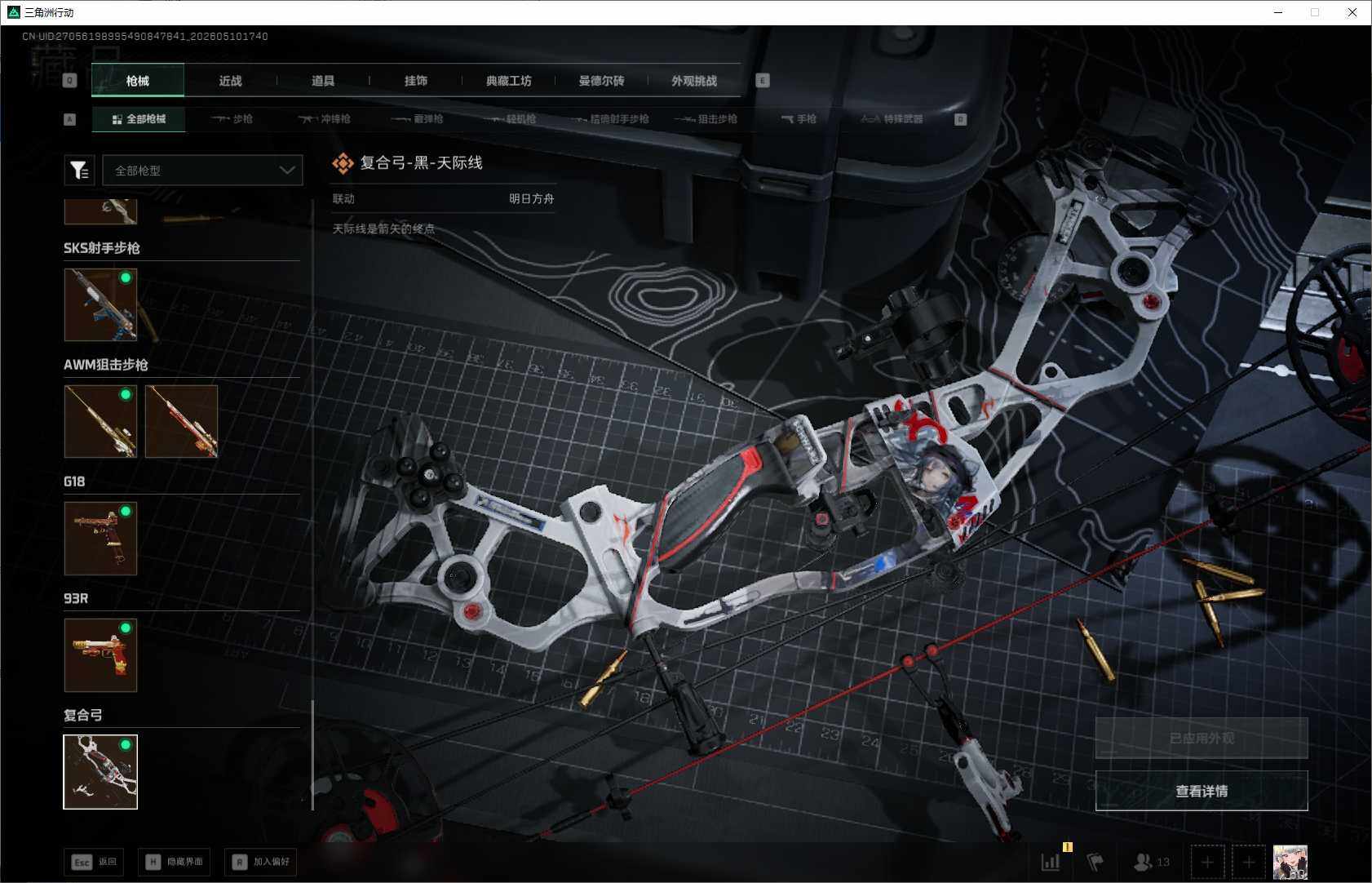The image size is (1372, 883).
Task: Click the A key previous-category icon
Action: [x=70, y=119]
